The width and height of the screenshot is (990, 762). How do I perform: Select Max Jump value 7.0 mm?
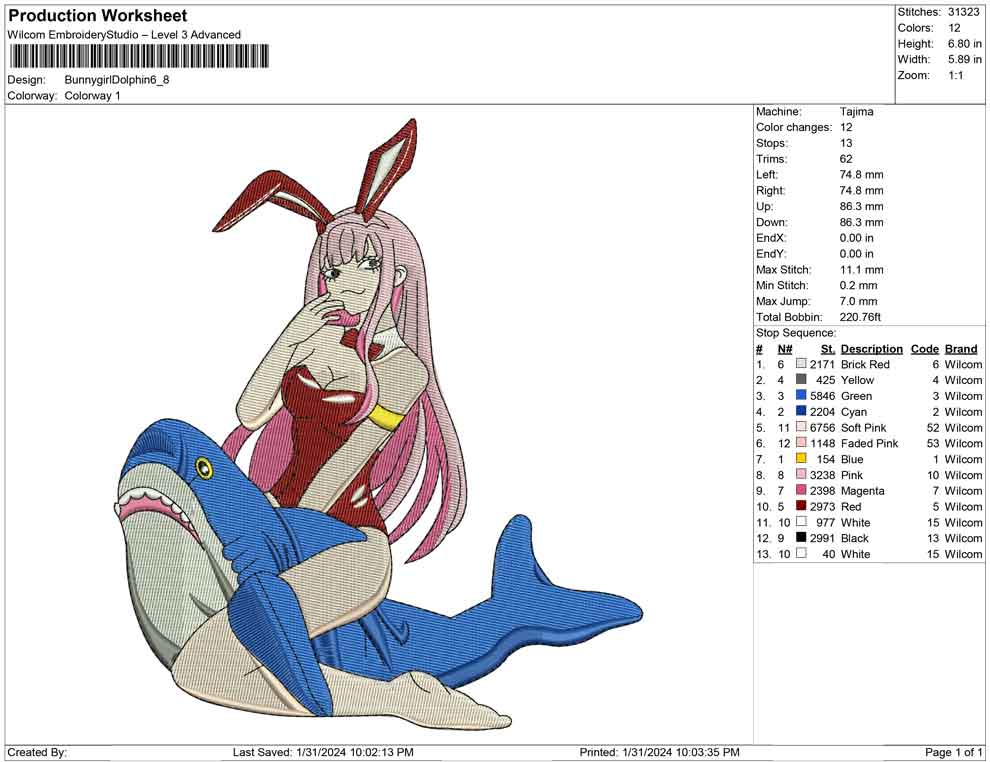pos(859,301)
